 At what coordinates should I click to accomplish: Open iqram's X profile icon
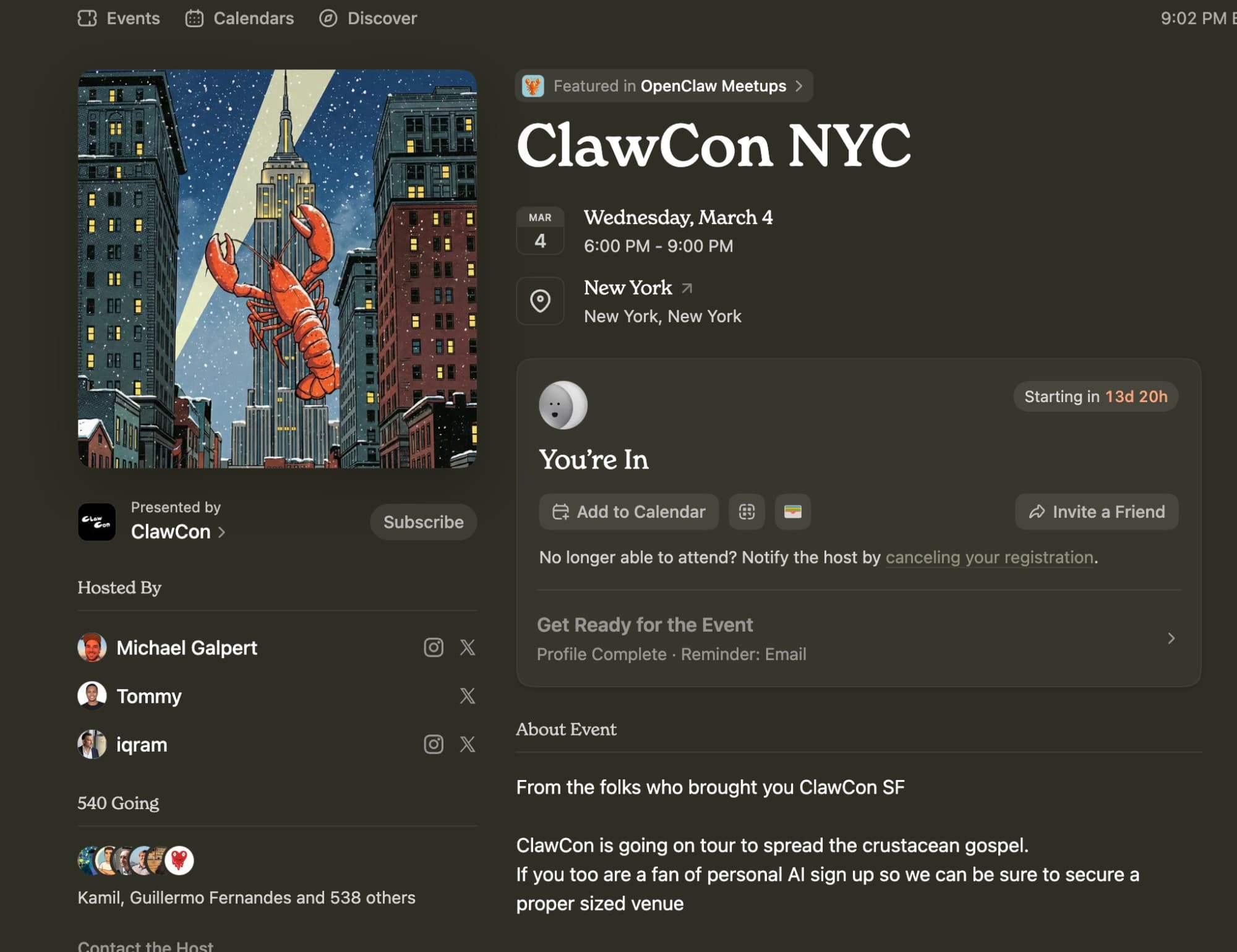[468, 744]
